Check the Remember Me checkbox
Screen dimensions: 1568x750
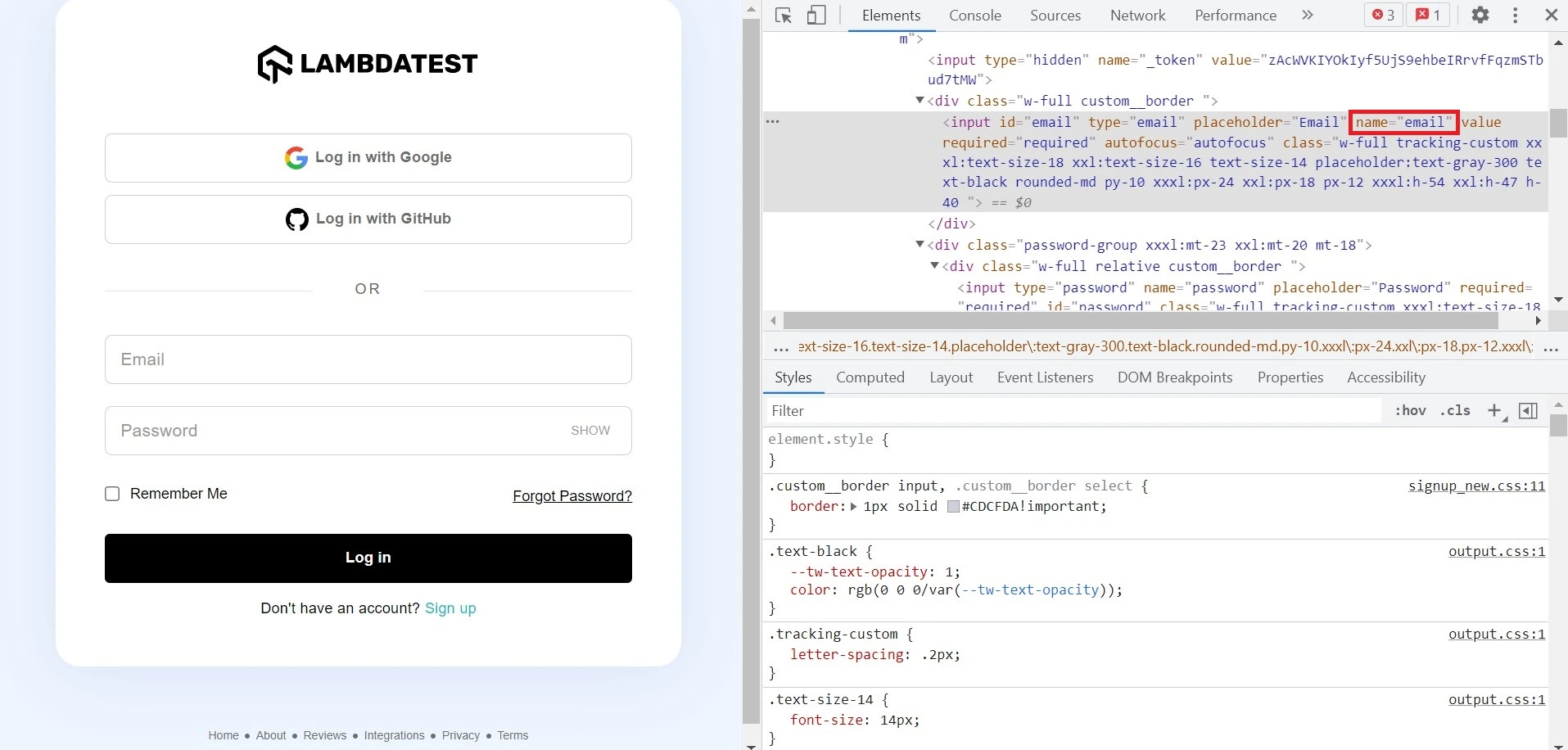click(112, 494)
